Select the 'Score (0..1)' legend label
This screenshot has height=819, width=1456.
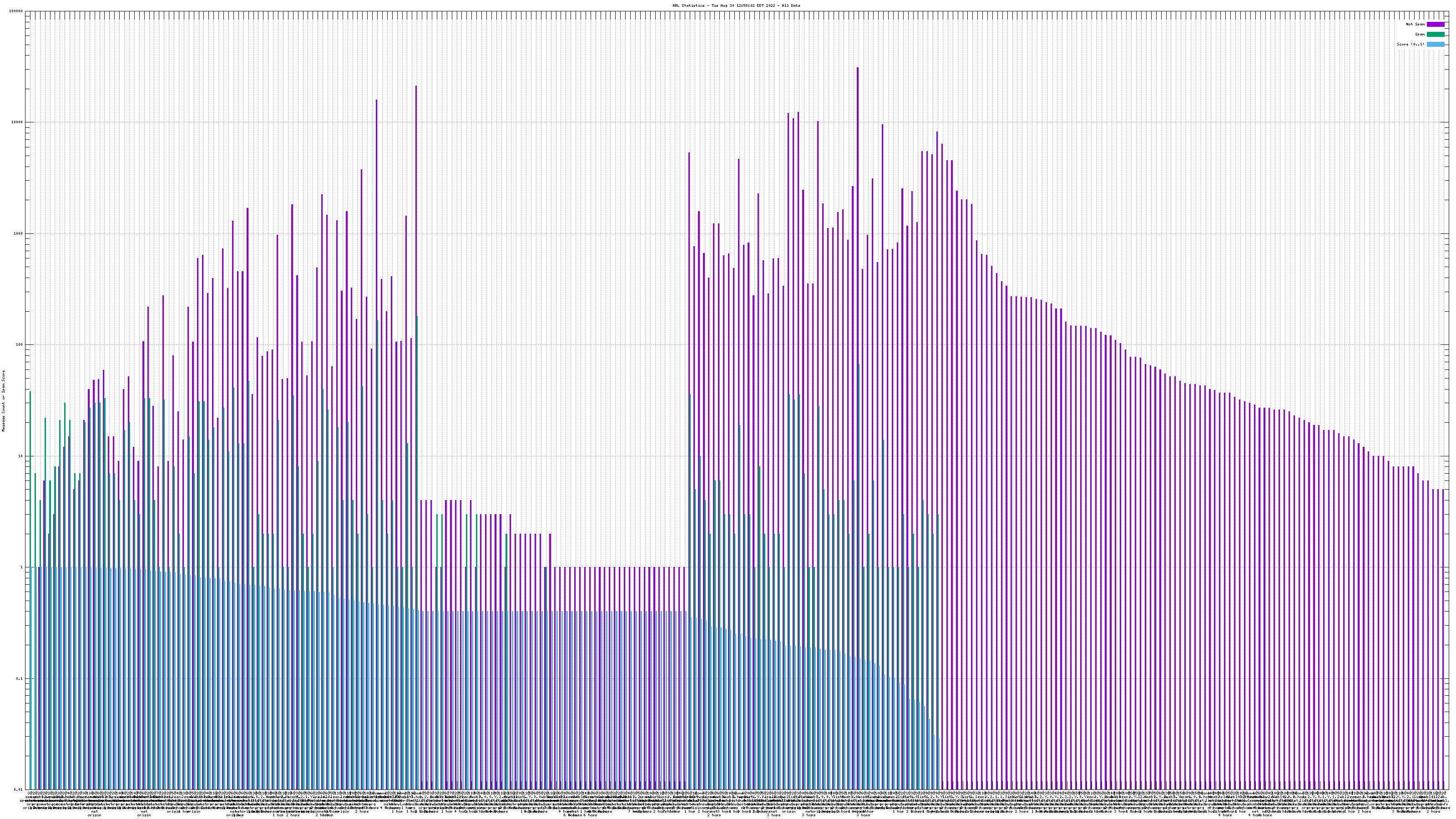pyautogui.click(x=1410, y=44)
